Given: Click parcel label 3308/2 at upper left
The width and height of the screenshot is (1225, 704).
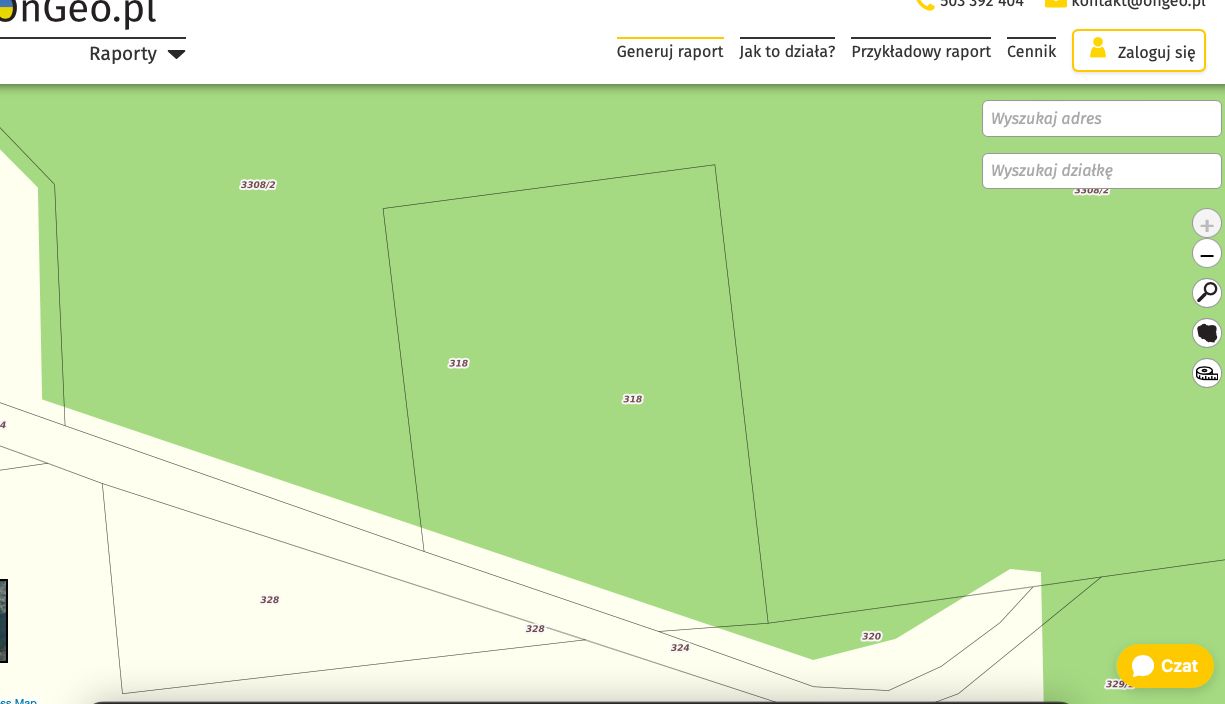Looking at the screenshot, I should click(258, 185).
